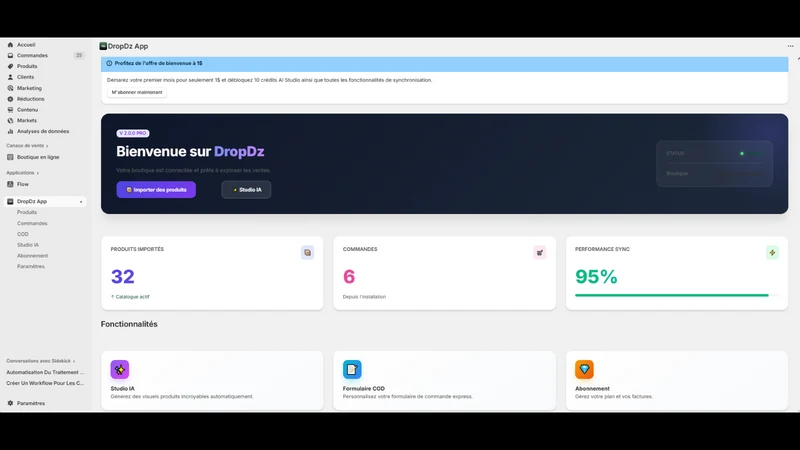Open Commandes under DropDz App
The width and height of the screenshot is (800, 450).
(x=32, y=223)
